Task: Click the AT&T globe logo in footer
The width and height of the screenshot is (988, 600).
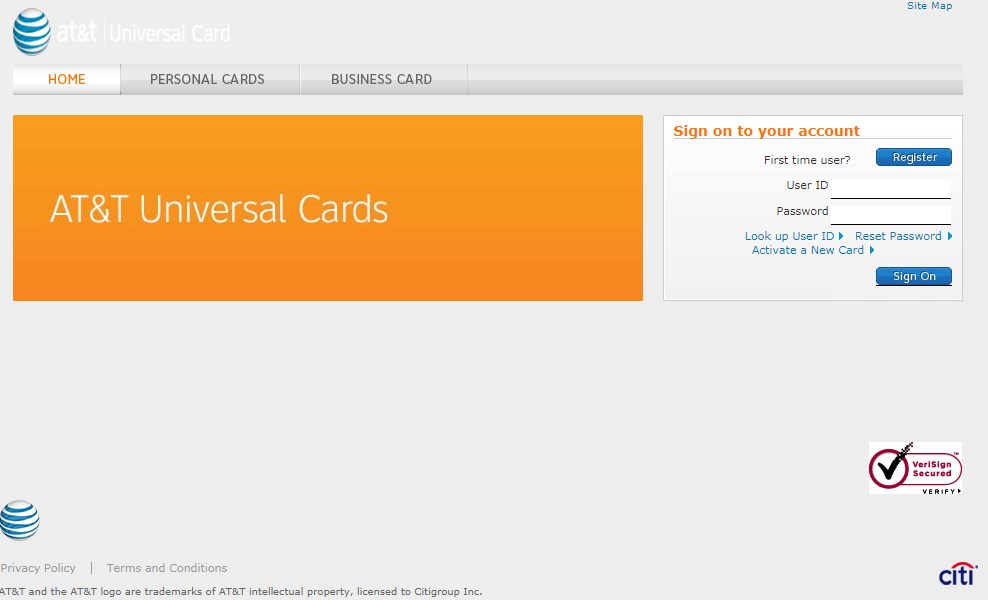Action: click(x=20, y=520)
